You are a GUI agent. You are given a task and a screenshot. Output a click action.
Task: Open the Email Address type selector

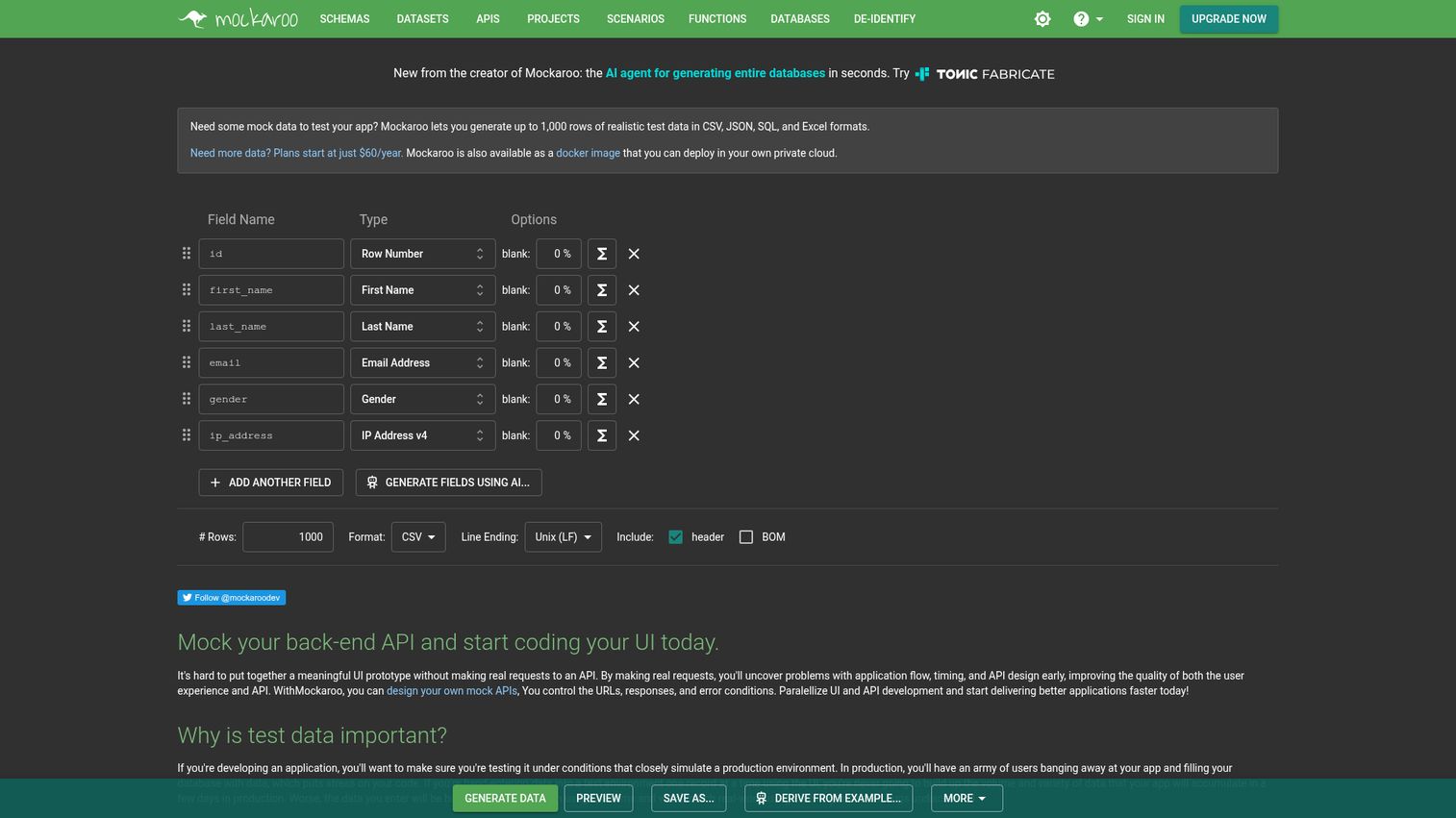423,363
